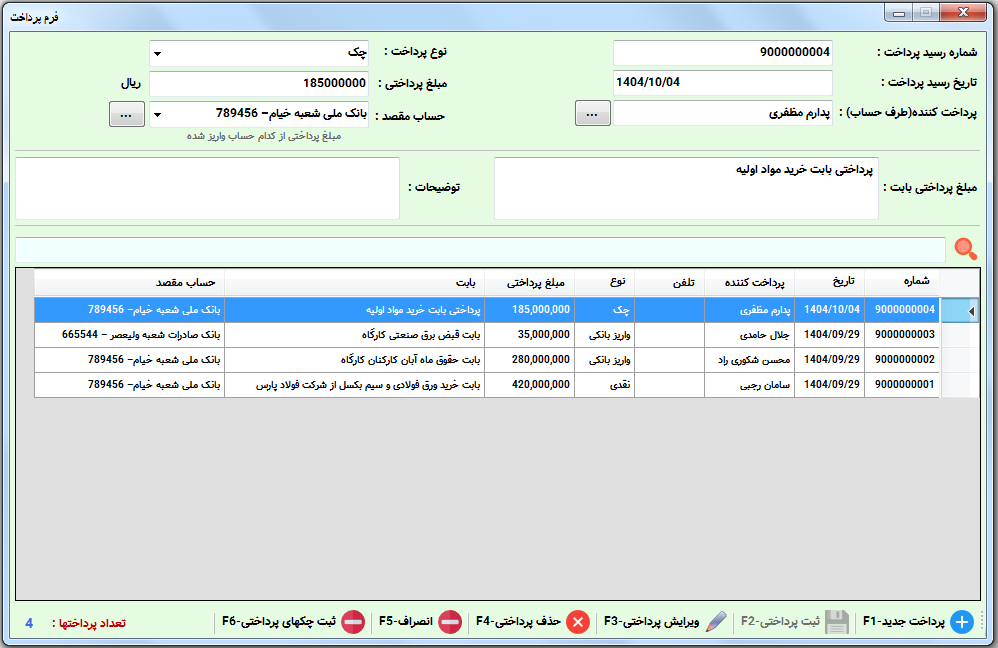Click the payment receipt number field 9000000004
Viewport: 998px width, 648px height.
[x=722, y=53]
